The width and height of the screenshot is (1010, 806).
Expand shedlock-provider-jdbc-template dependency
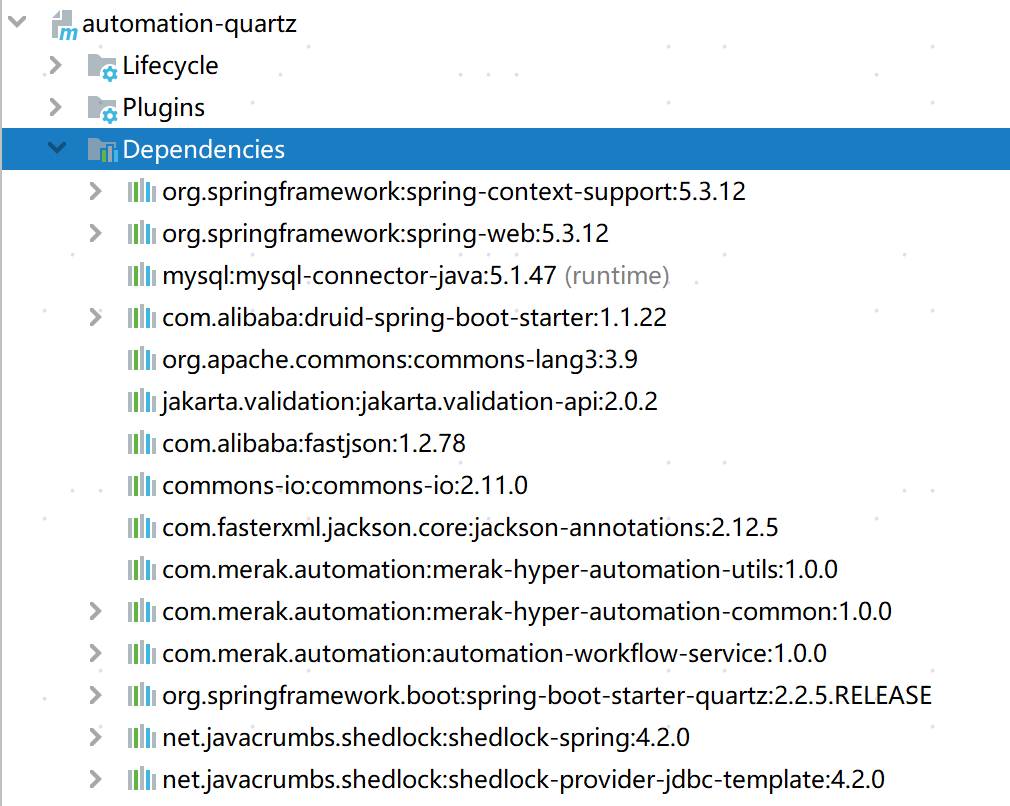96,779
